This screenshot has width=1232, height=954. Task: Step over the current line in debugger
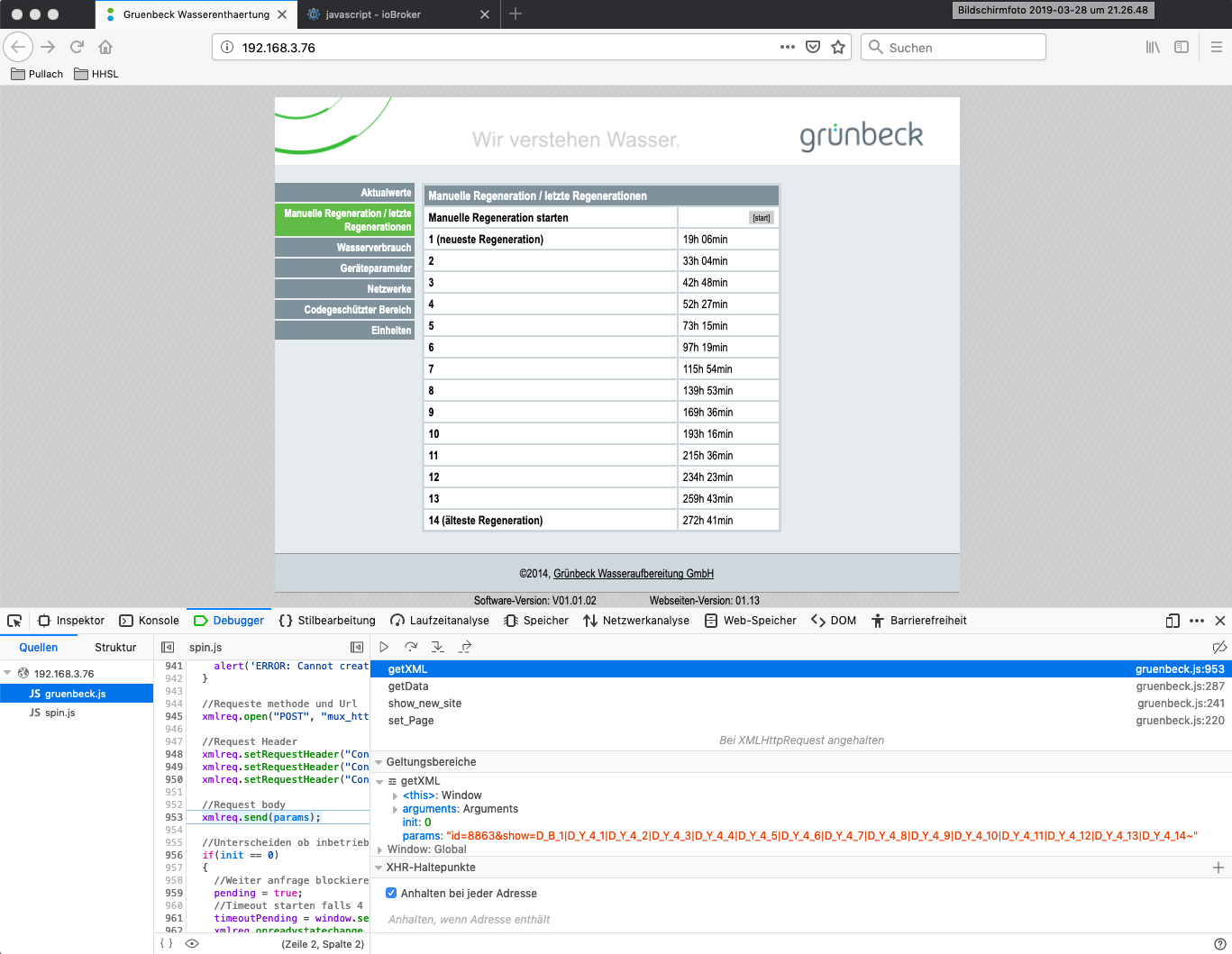pos(411,647)
